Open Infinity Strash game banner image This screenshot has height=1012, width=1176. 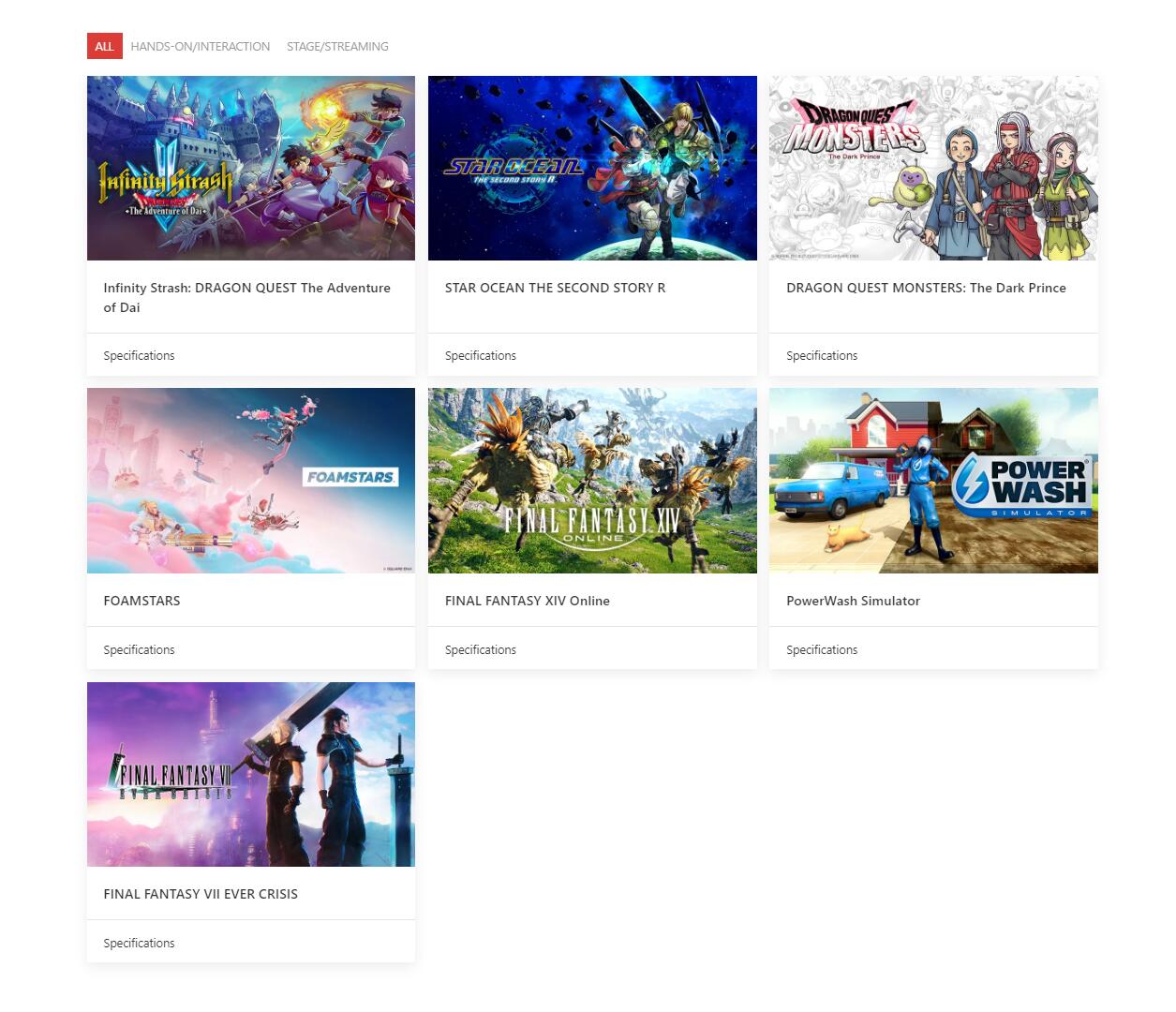(x=251, y=168)
